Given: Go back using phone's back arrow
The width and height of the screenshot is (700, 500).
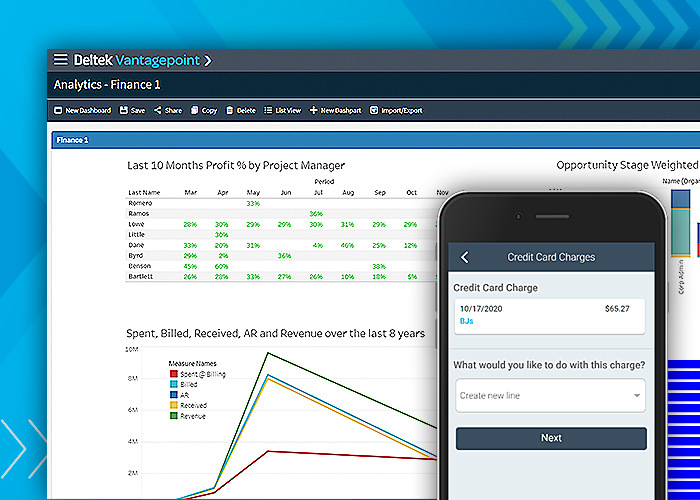Looking at the screenshot, I should click(x=465, y=257).
